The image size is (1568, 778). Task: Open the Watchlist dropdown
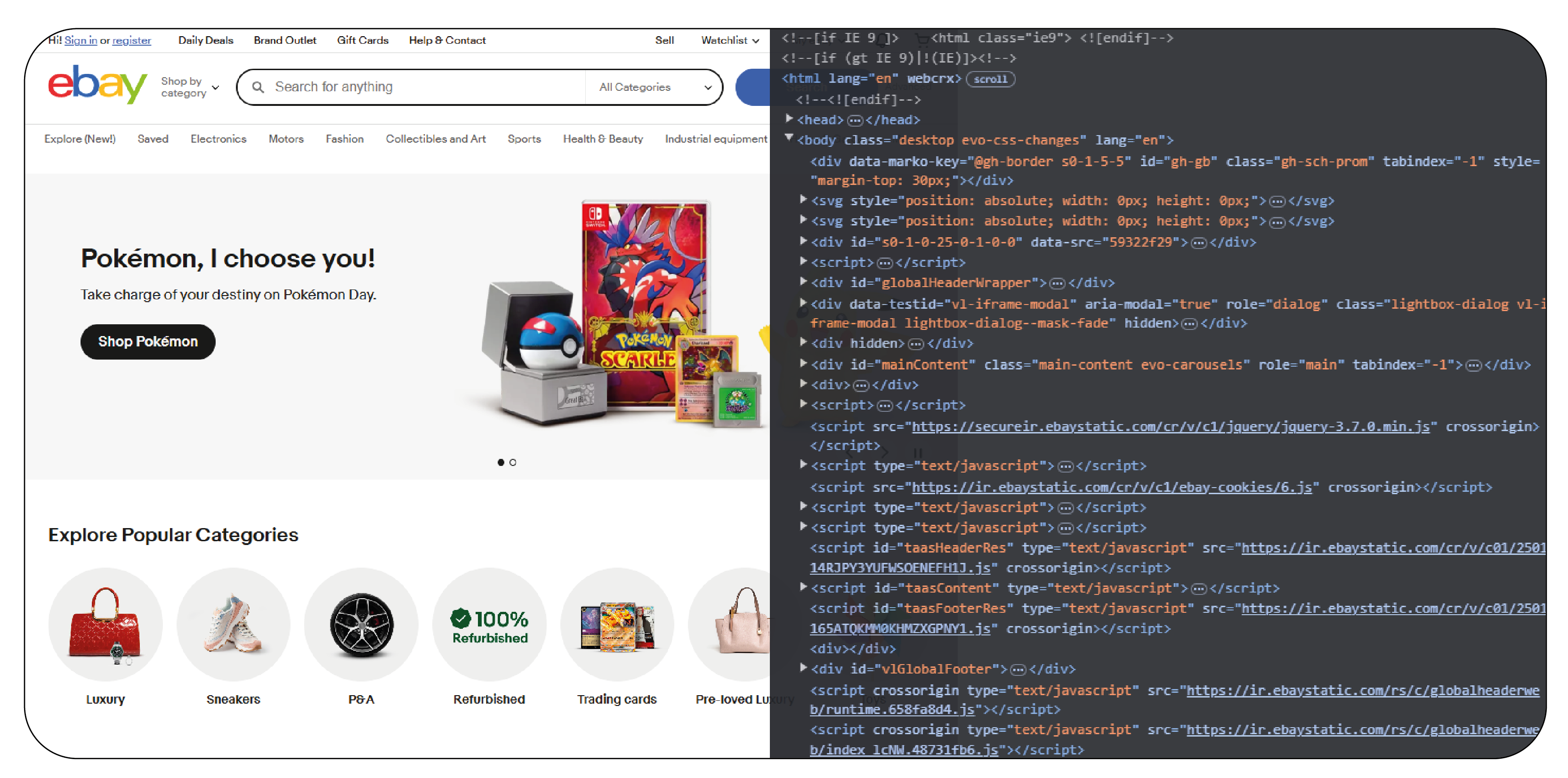tap(730, 40)
